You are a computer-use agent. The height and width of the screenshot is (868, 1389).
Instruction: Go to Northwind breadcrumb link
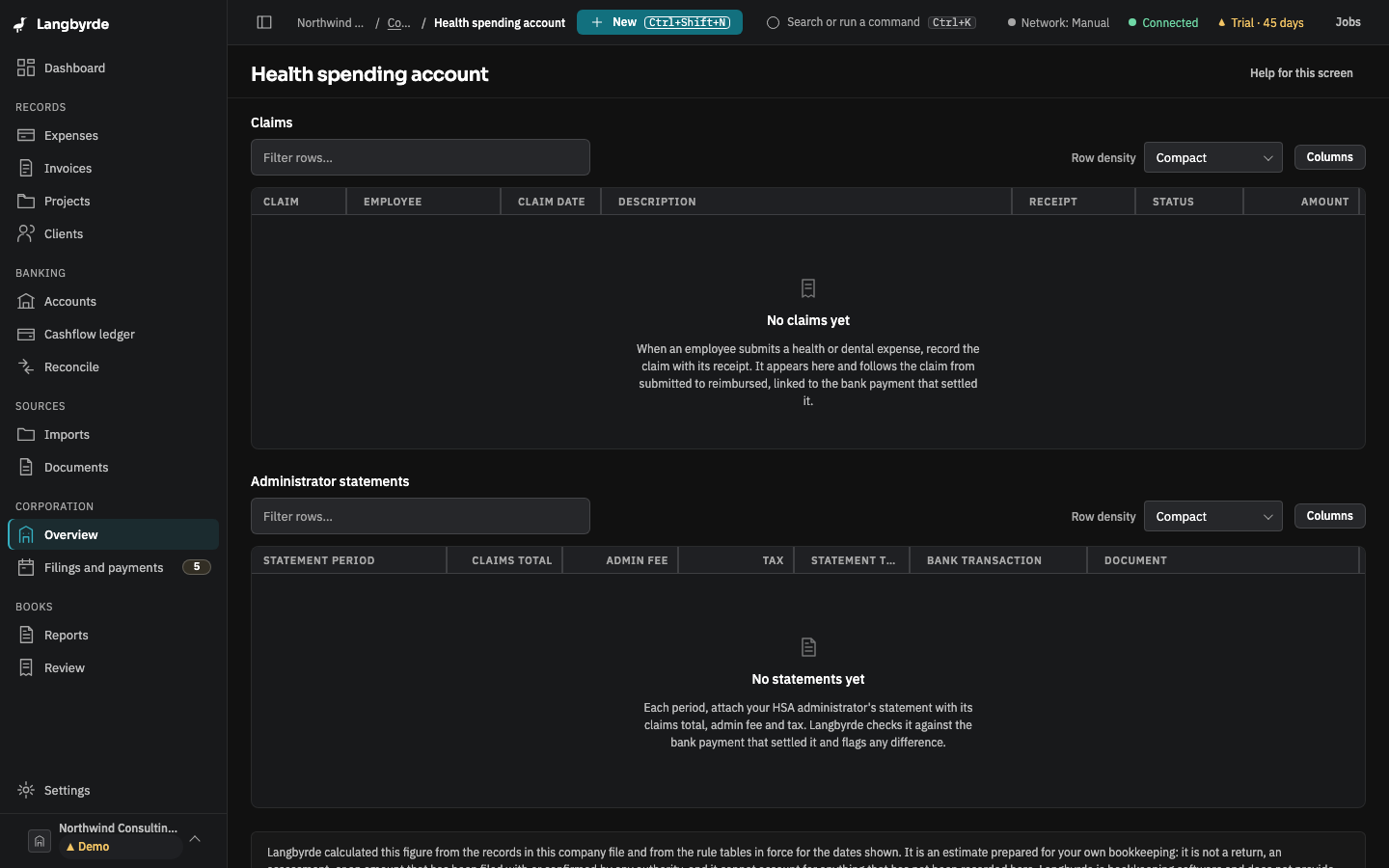point(330,22)
